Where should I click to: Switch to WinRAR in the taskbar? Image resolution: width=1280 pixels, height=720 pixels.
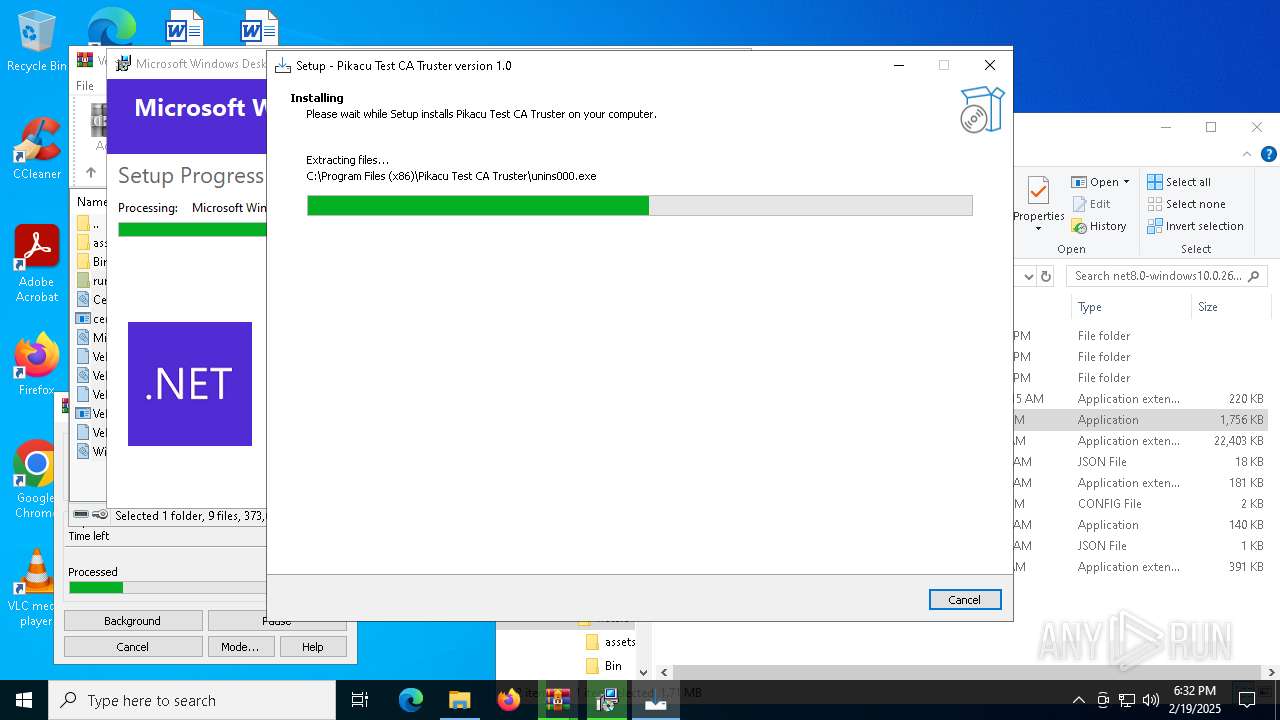(x=557, y=700)
